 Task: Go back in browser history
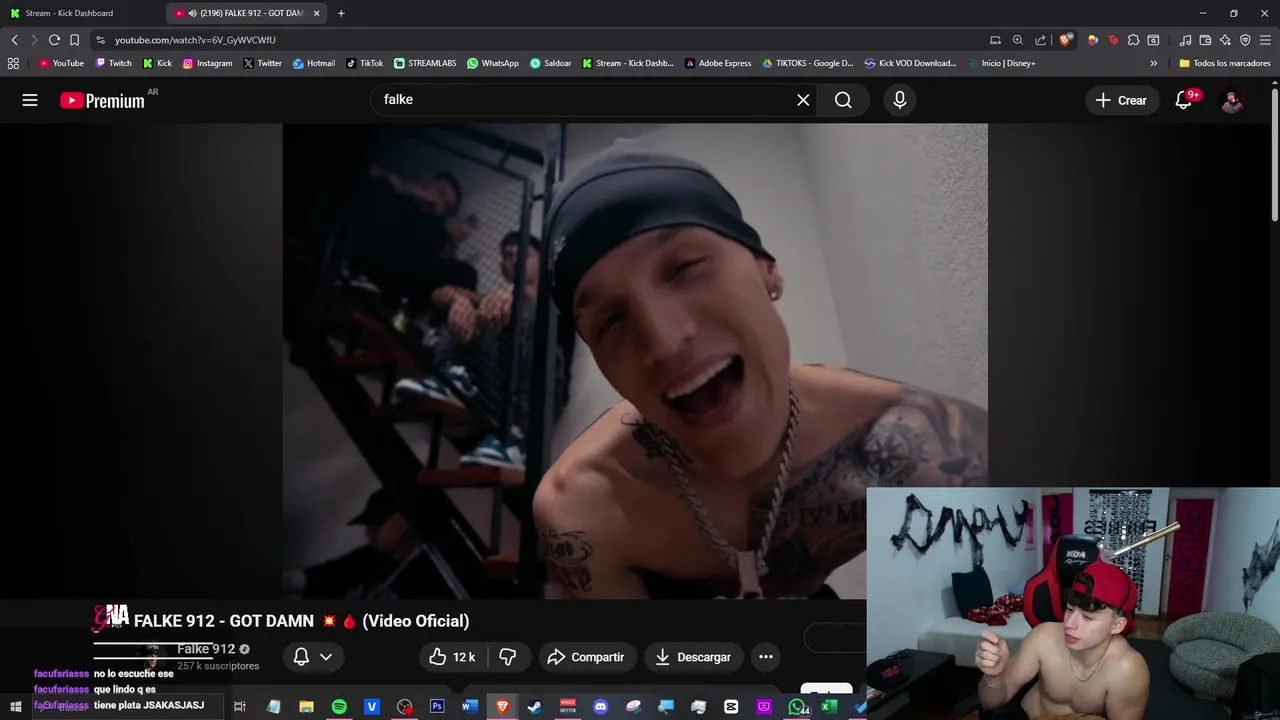click(x=14, y=40)
